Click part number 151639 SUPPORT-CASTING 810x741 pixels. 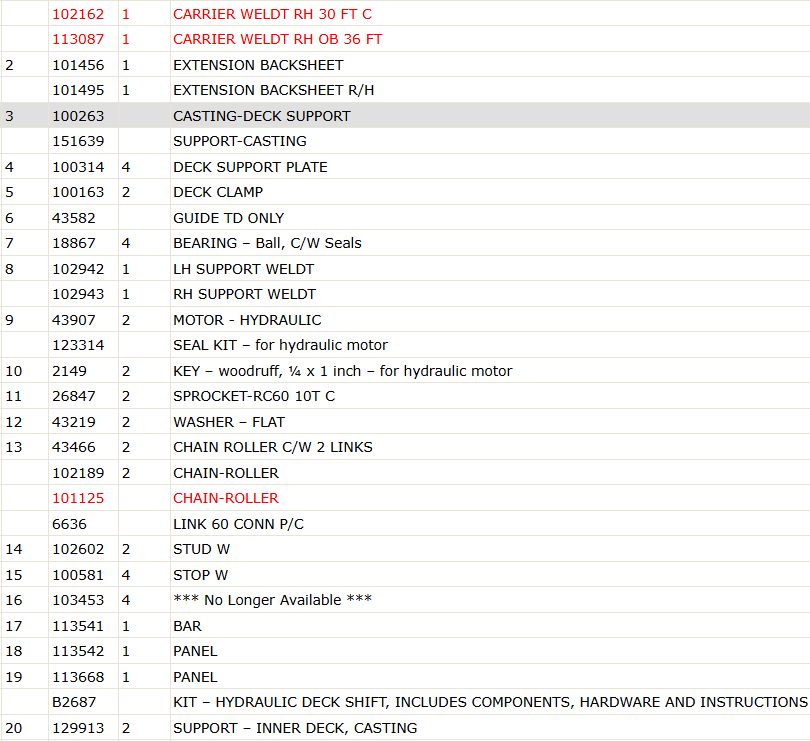pos(78,141)
